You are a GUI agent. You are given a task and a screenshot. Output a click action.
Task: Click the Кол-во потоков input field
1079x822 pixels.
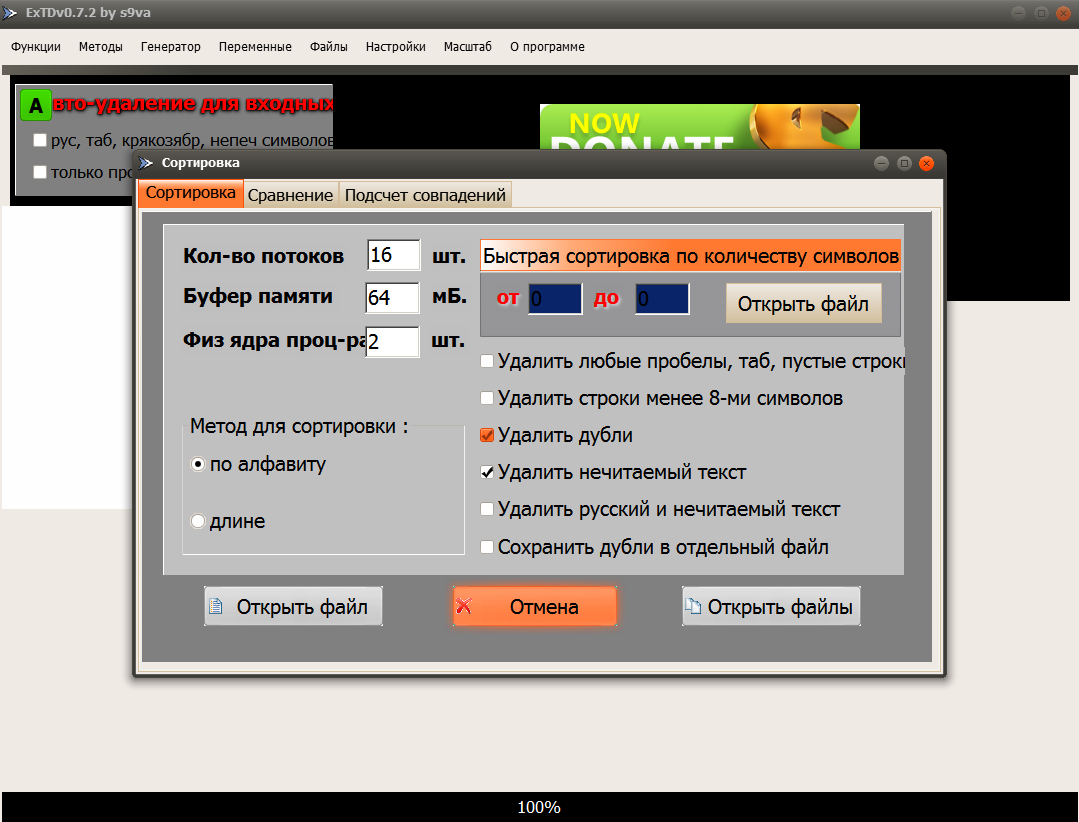[x=393, y=255]
